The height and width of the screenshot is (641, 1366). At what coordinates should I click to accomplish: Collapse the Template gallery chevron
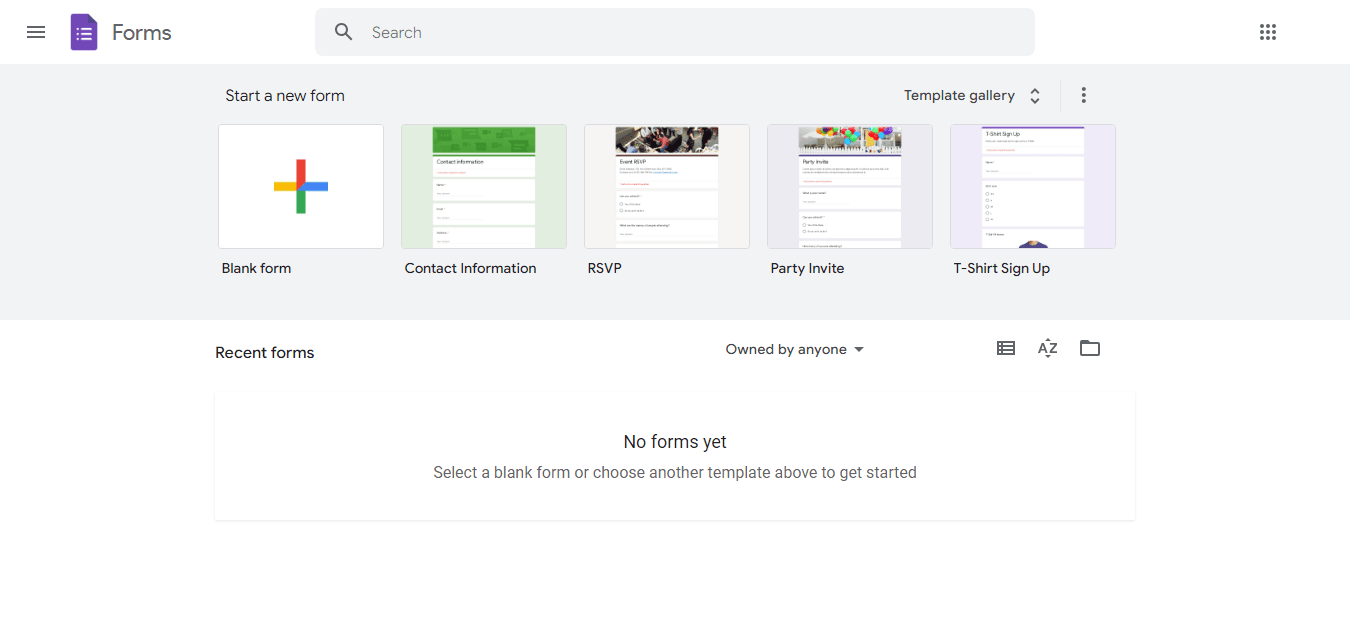tap(1034, 95)
